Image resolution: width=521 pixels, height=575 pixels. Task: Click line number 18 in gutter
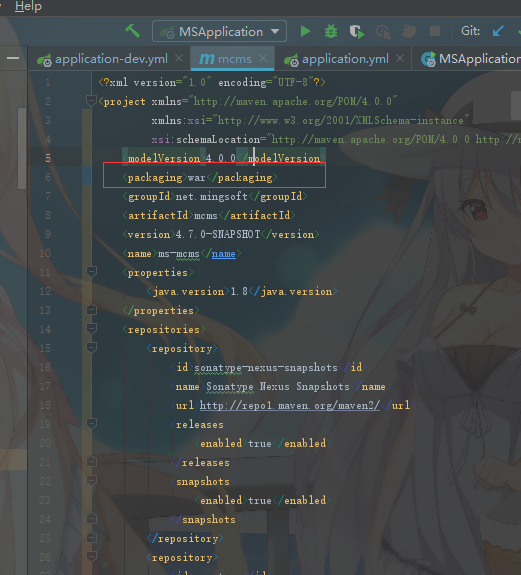point(45,406)
